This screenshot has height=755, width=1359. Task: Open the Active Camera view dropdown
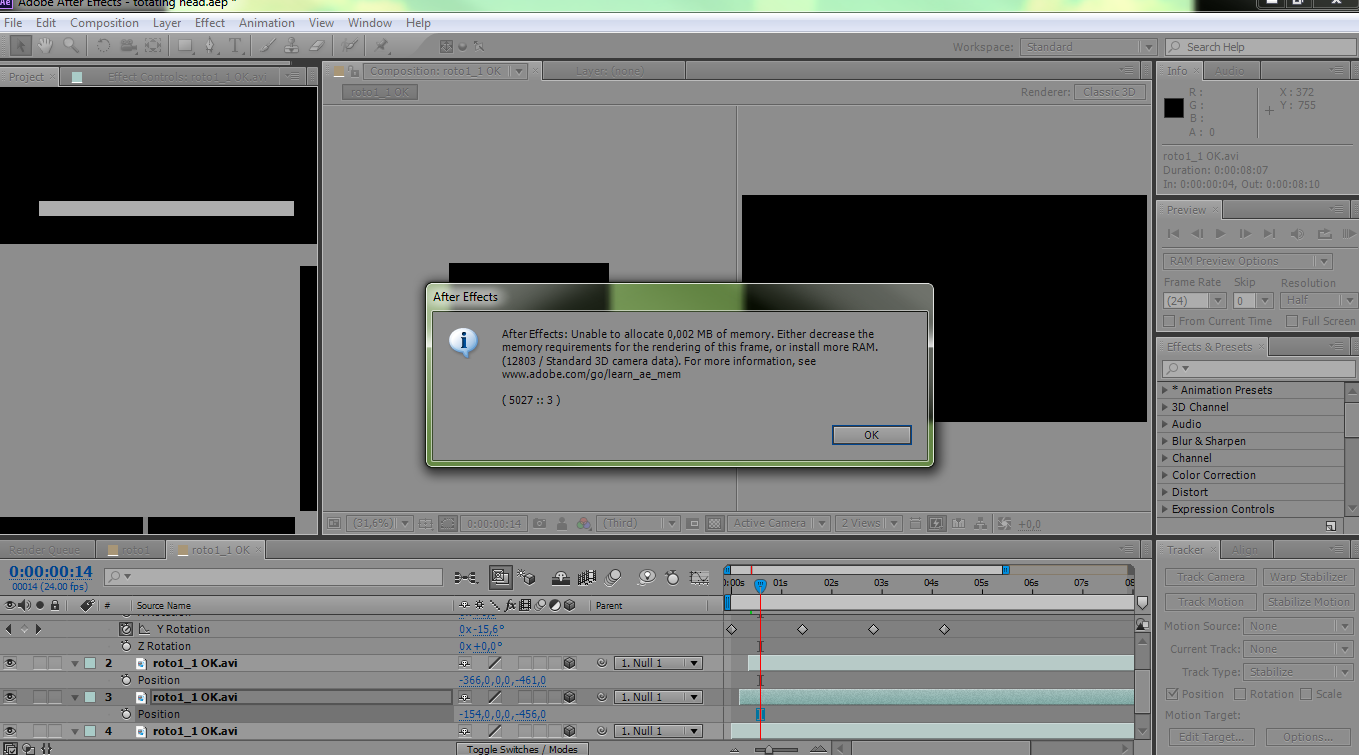[x=779, y=523]
